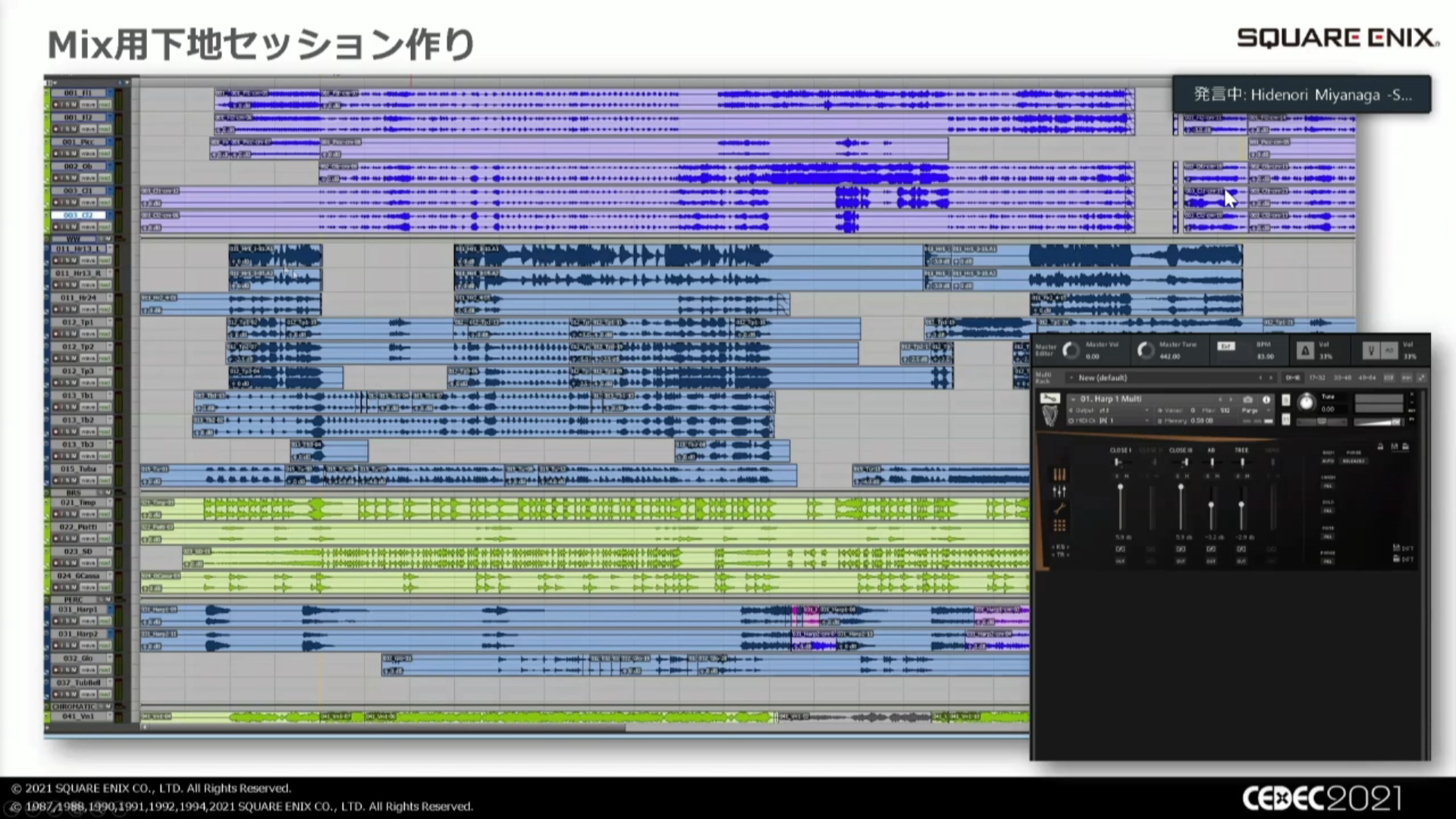This screenshot has width=1456, height=819.
Task: Click the tuning fork reference tone icon
Action: point(1371,350)
